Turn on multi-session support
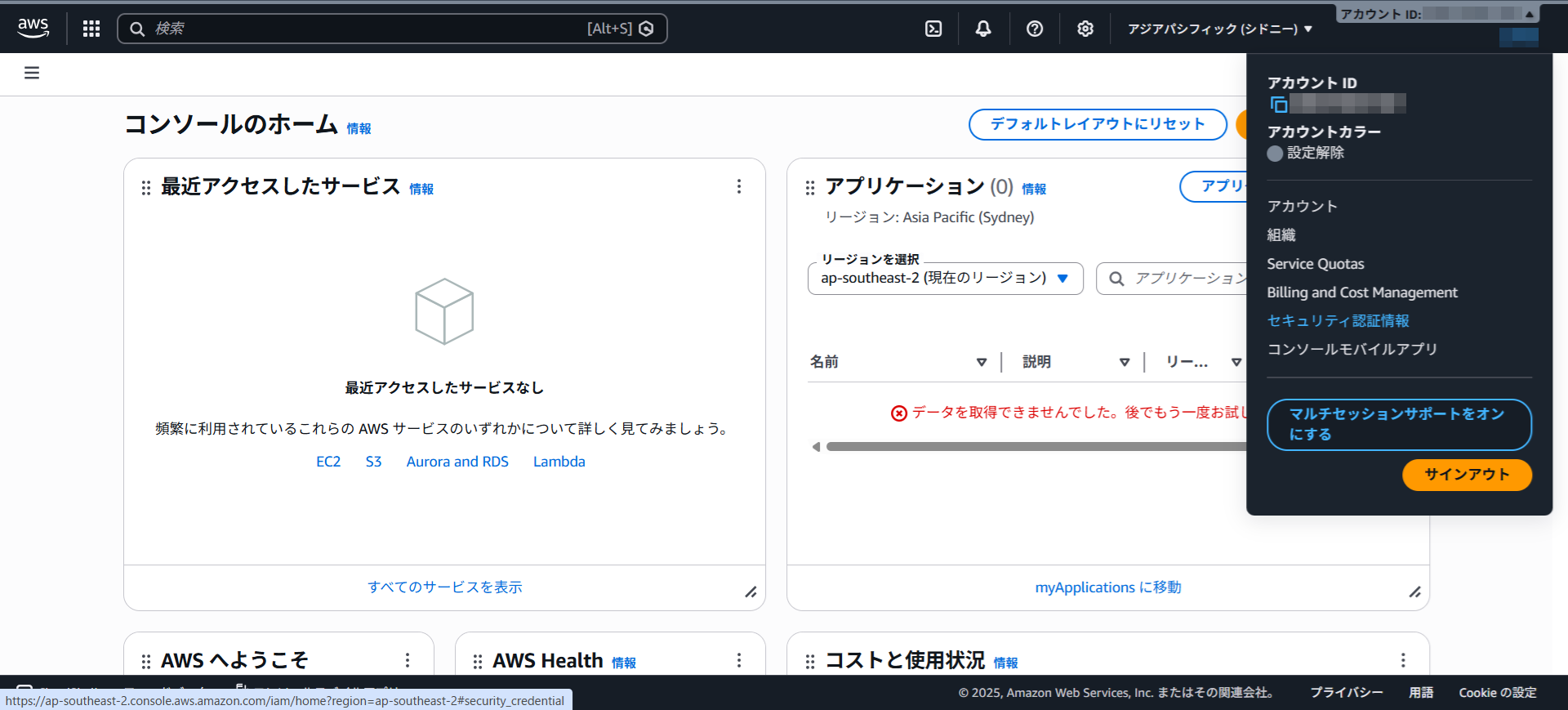The width and height of the screenshot is (1568, 710). pyautogui.click(x=1398, y=424)
